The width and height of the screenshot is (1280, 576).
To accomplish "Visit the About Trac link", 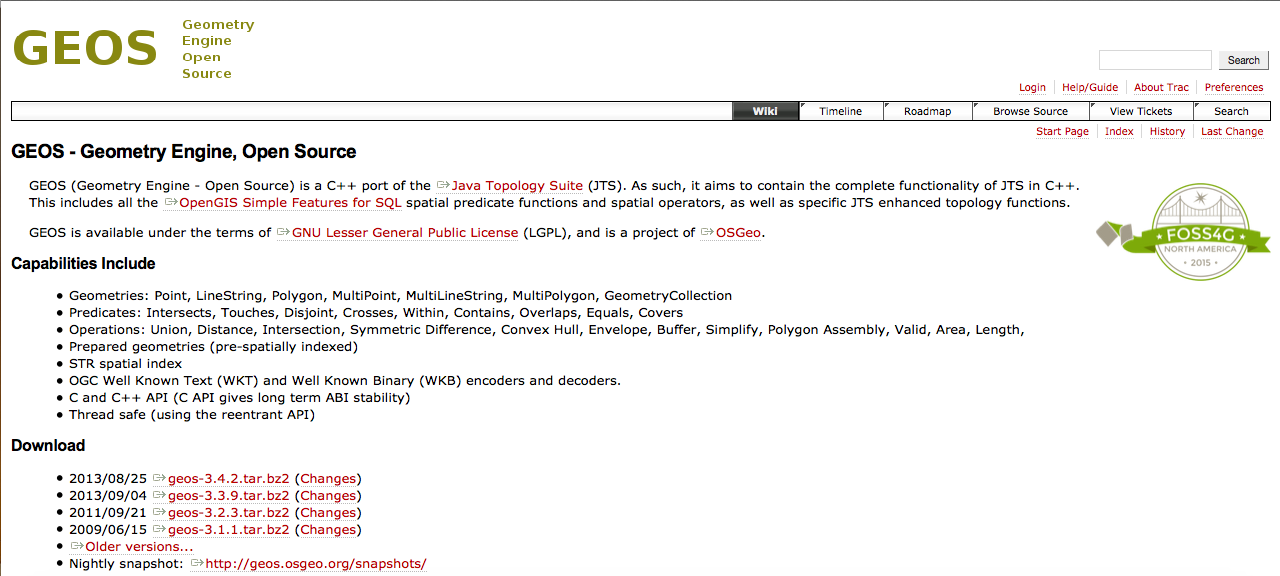I will coord(1161,88).
